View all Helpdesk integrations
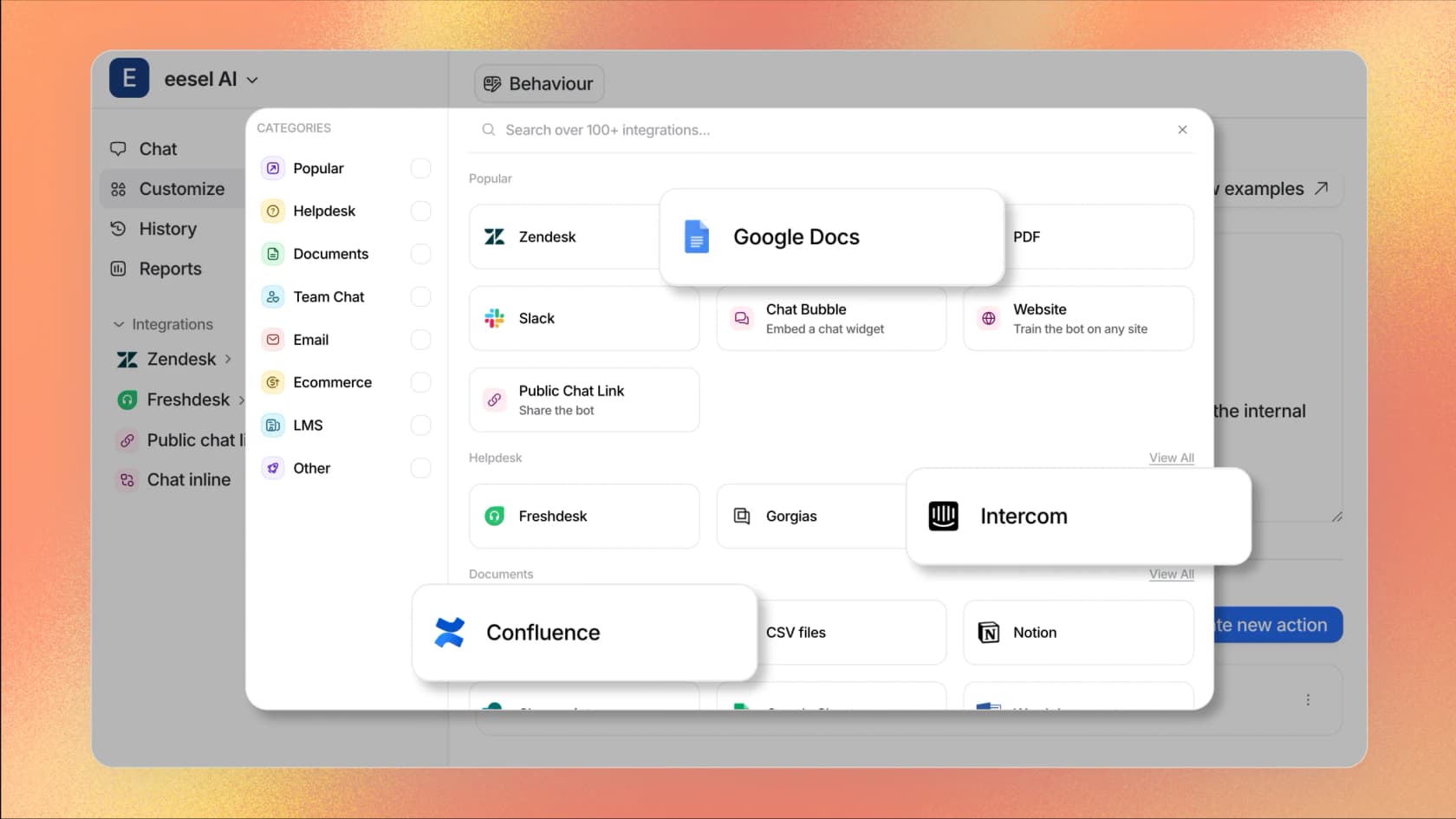 point(1171,458)
